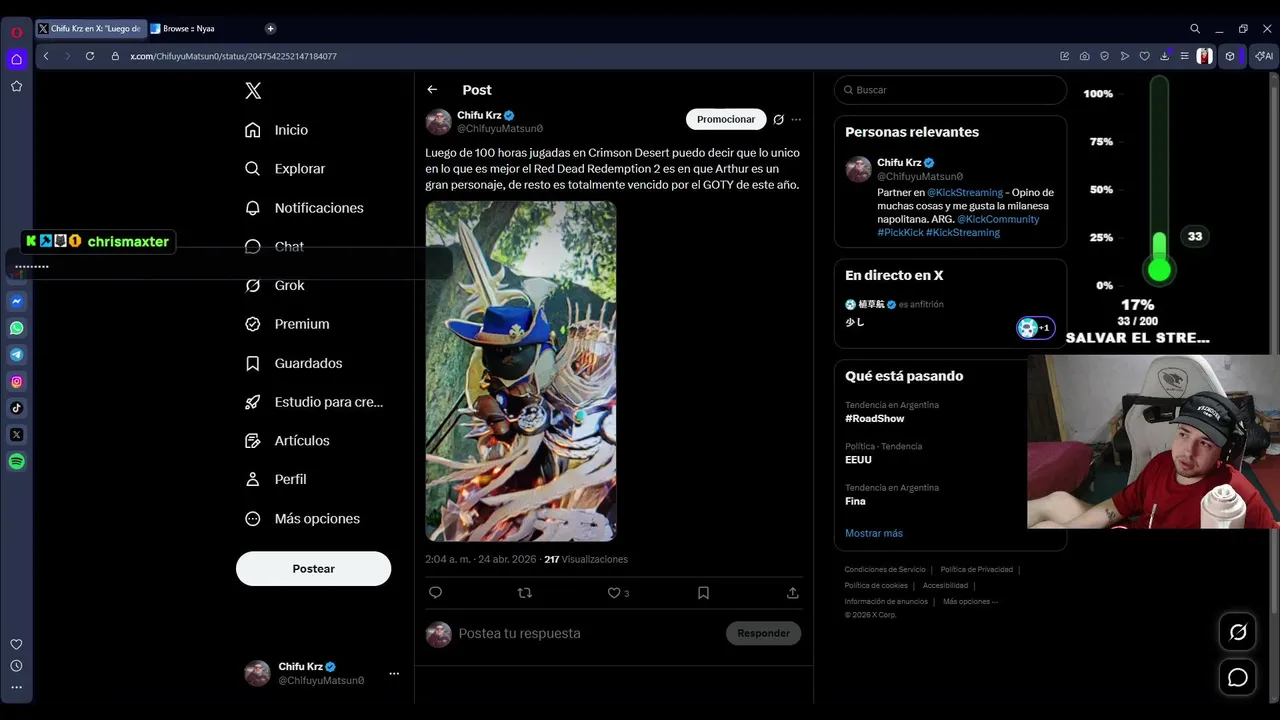
Task: Open Guardados in navigation
Action: pos(294,363)
